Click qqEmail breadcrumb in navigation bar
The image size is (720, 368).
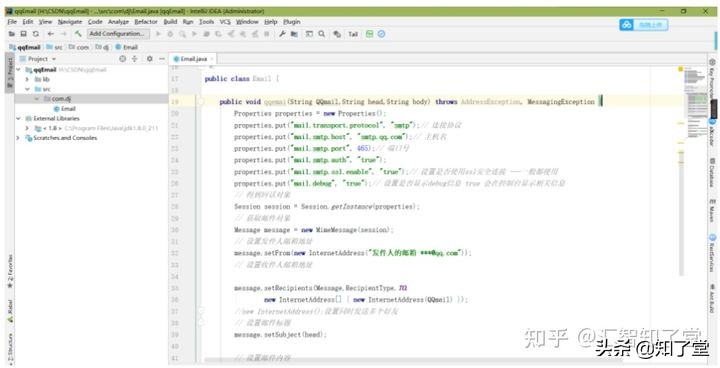coord(26,47)
